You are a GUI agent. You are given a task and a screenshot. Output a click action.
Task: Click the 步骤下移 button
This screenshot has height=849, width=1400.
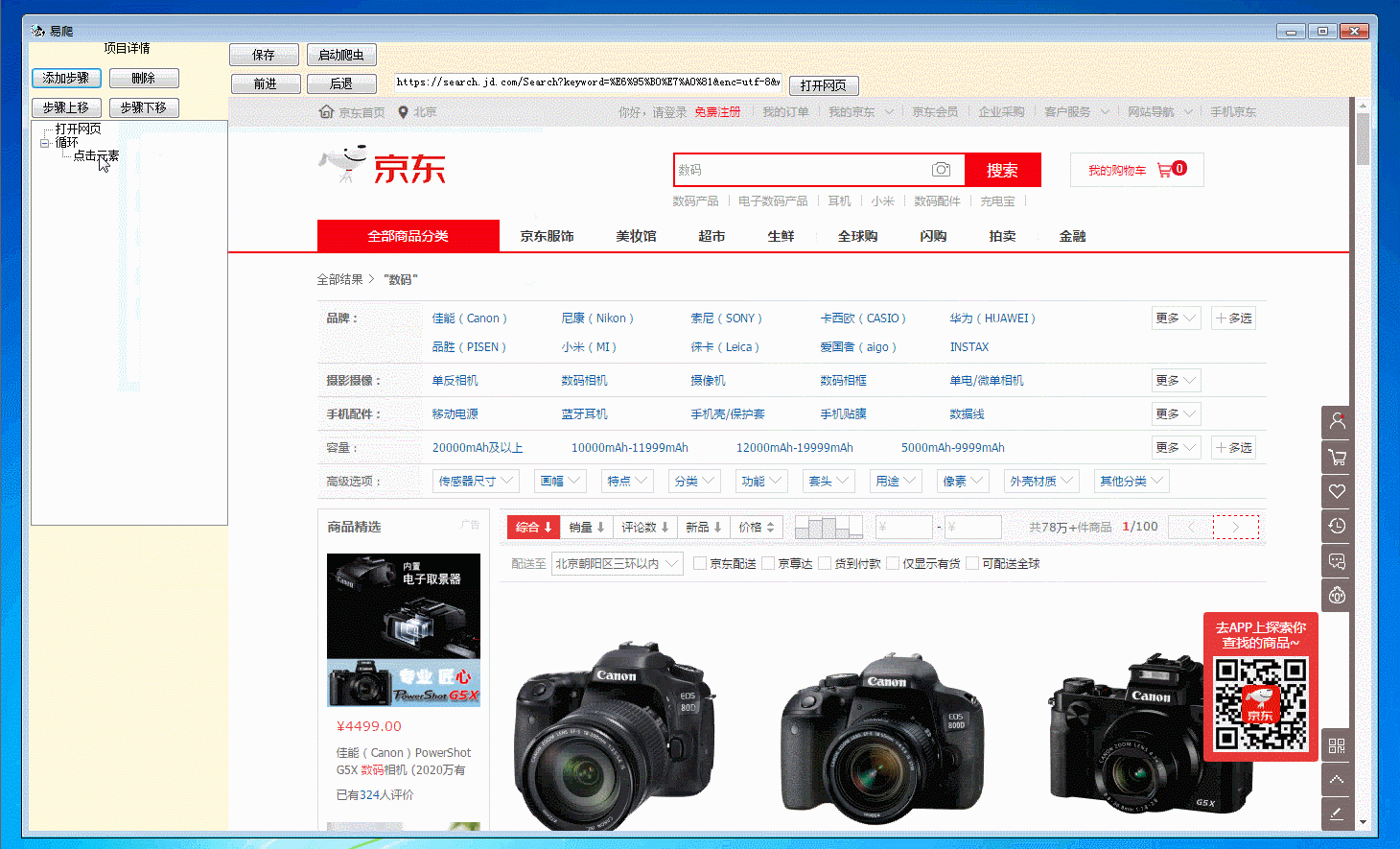144,107
